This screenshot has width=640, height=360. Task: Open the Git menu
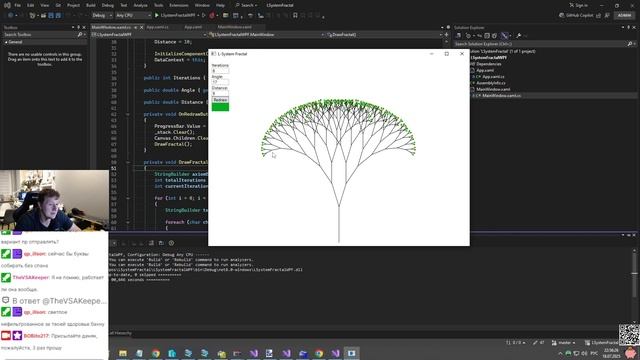pos(58,5)
